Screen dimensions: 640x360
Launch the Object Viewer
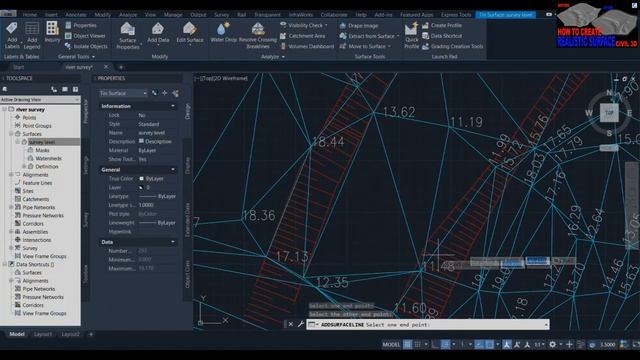pyautogui.click(x=85, y=36)
